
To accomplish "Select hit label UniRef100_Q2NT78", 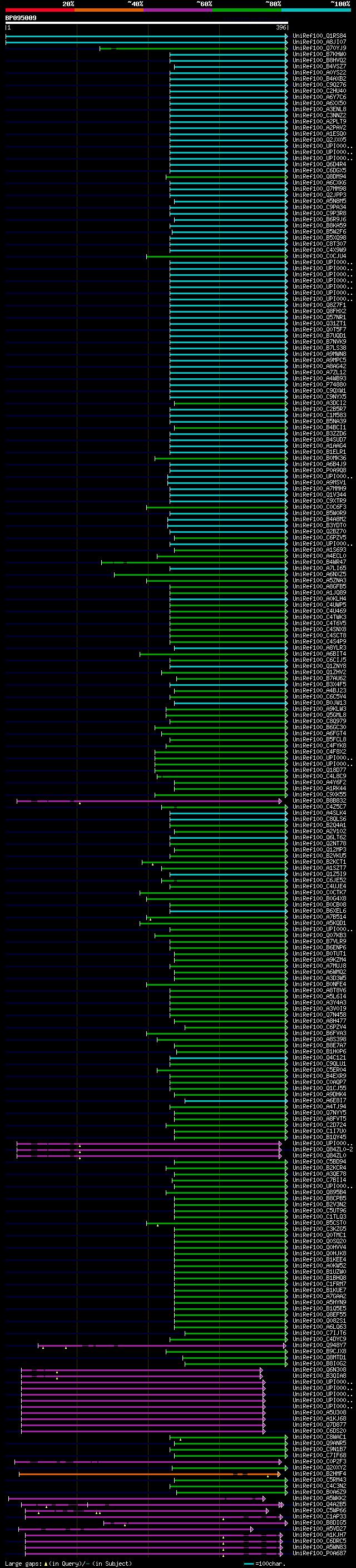I will (319, 843).
